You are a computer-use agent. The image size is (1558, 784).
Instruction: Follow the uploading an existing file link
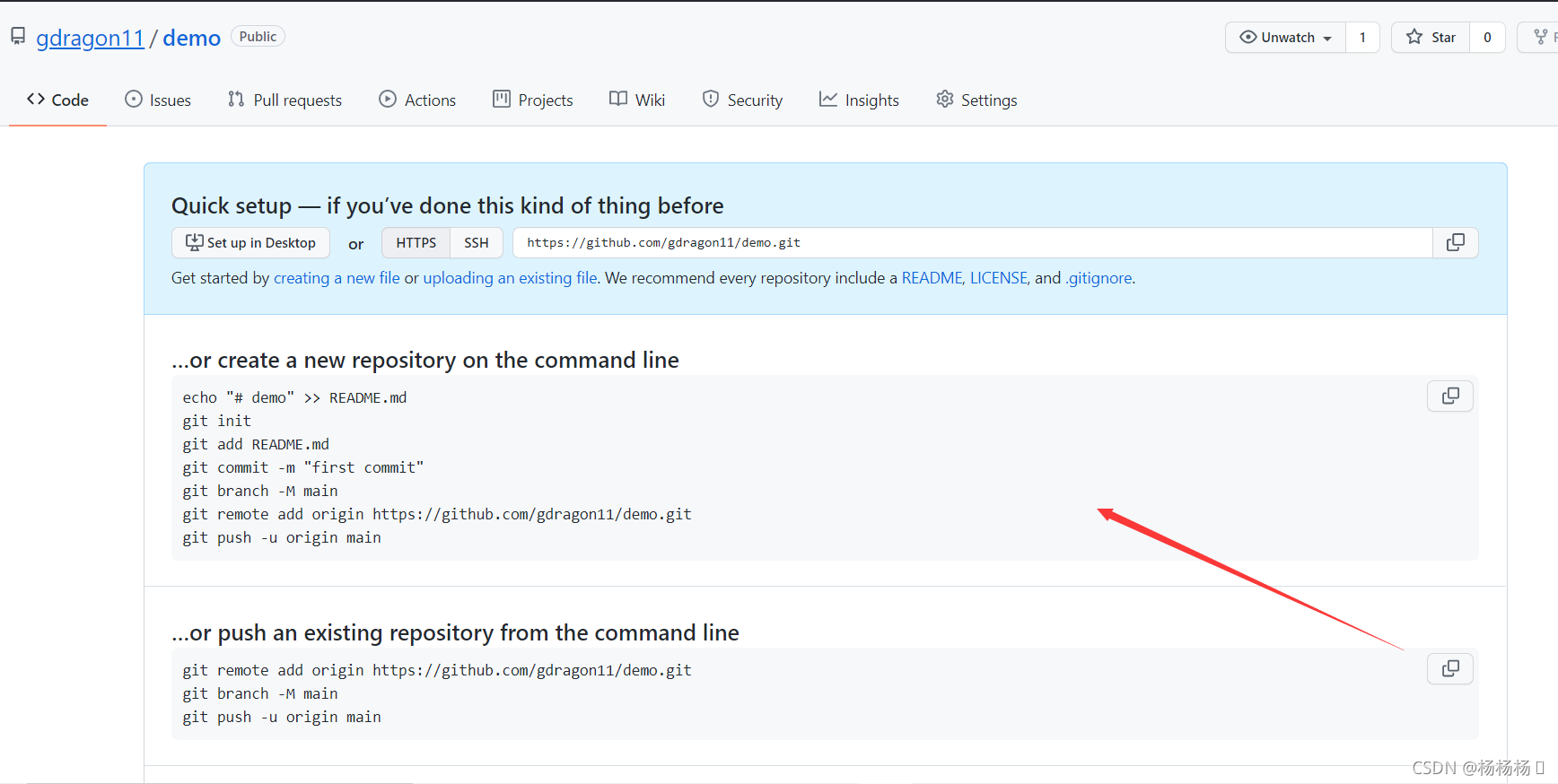pyautogui.click(x=510, y=278)
